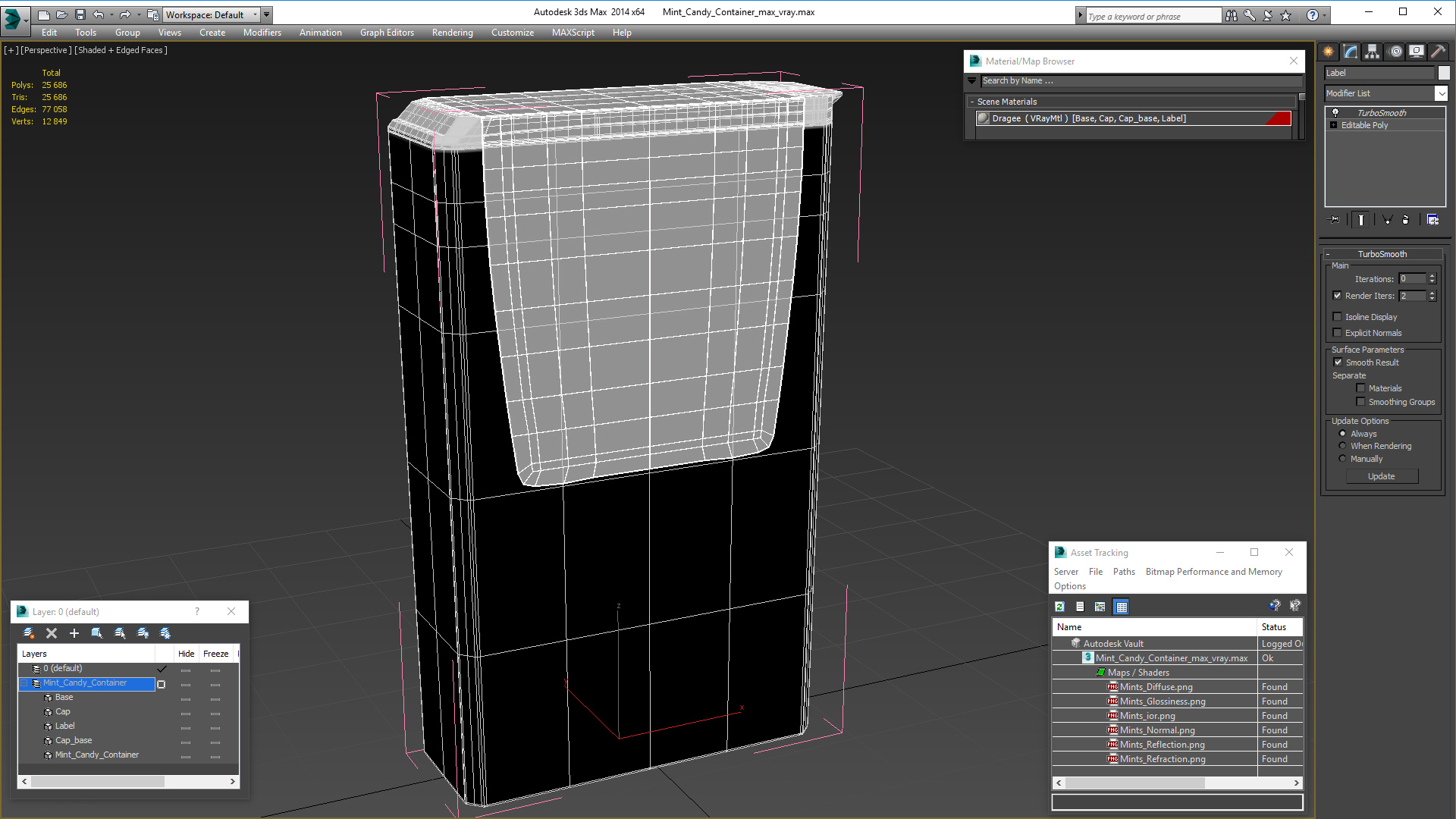Open the Rendering menu from menu bar
The image size is (1456, 819).
(452, 32)
